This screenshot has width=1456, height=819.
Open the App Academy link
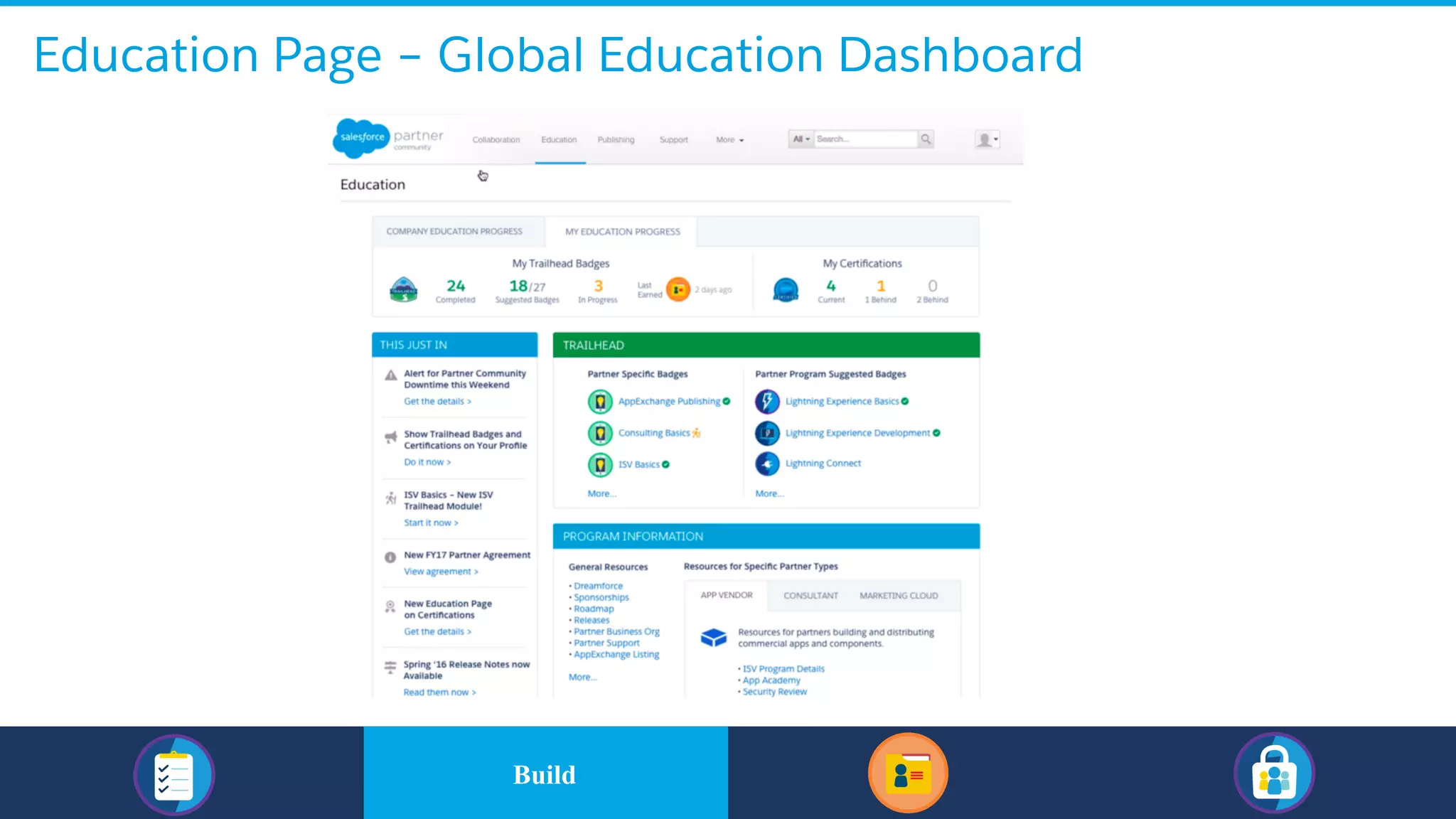point(771,680)
